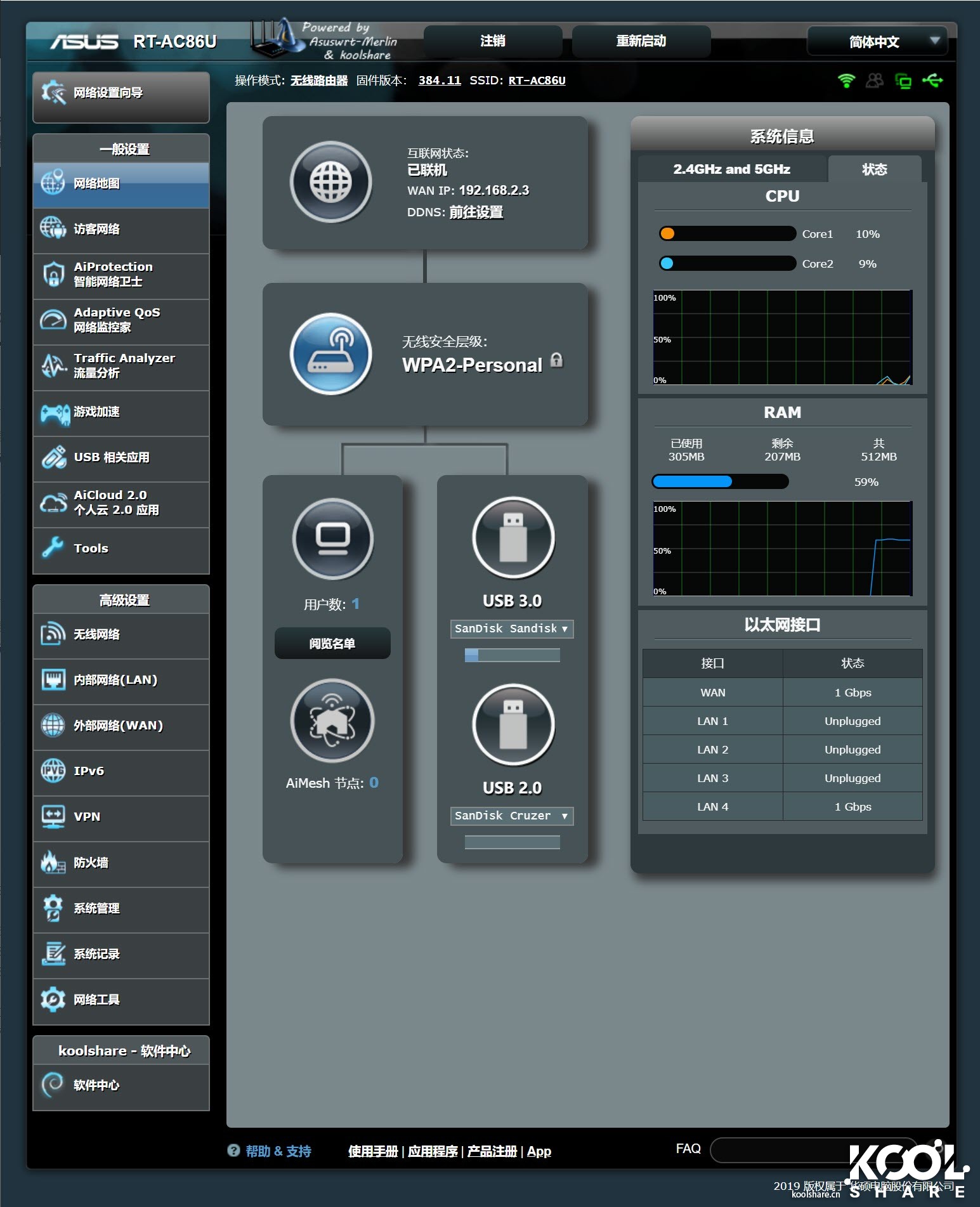Click the Core2 CPU usage bar

point(727,263)
